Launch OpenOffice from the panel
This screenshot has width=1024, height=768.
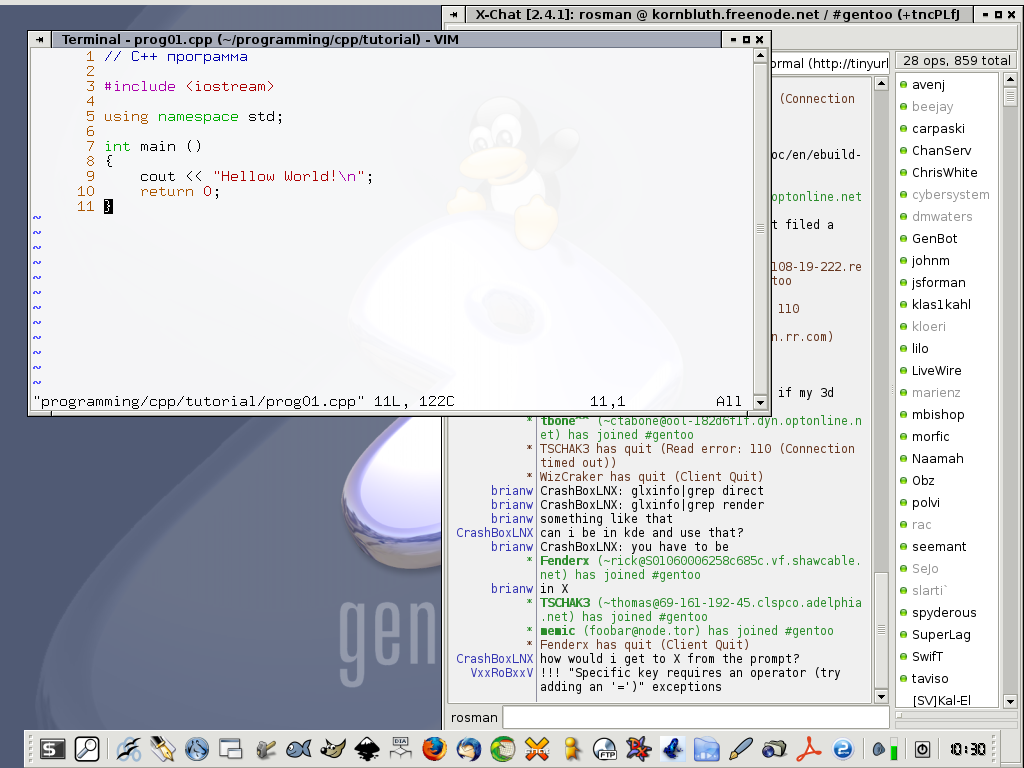coord(129,749)
